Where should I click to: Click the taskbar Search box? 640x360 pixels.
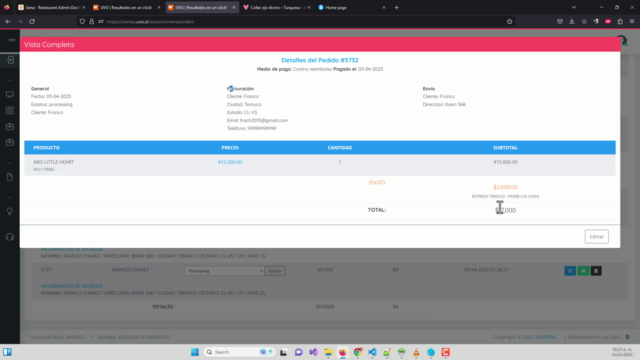click(x=239, y=352)
